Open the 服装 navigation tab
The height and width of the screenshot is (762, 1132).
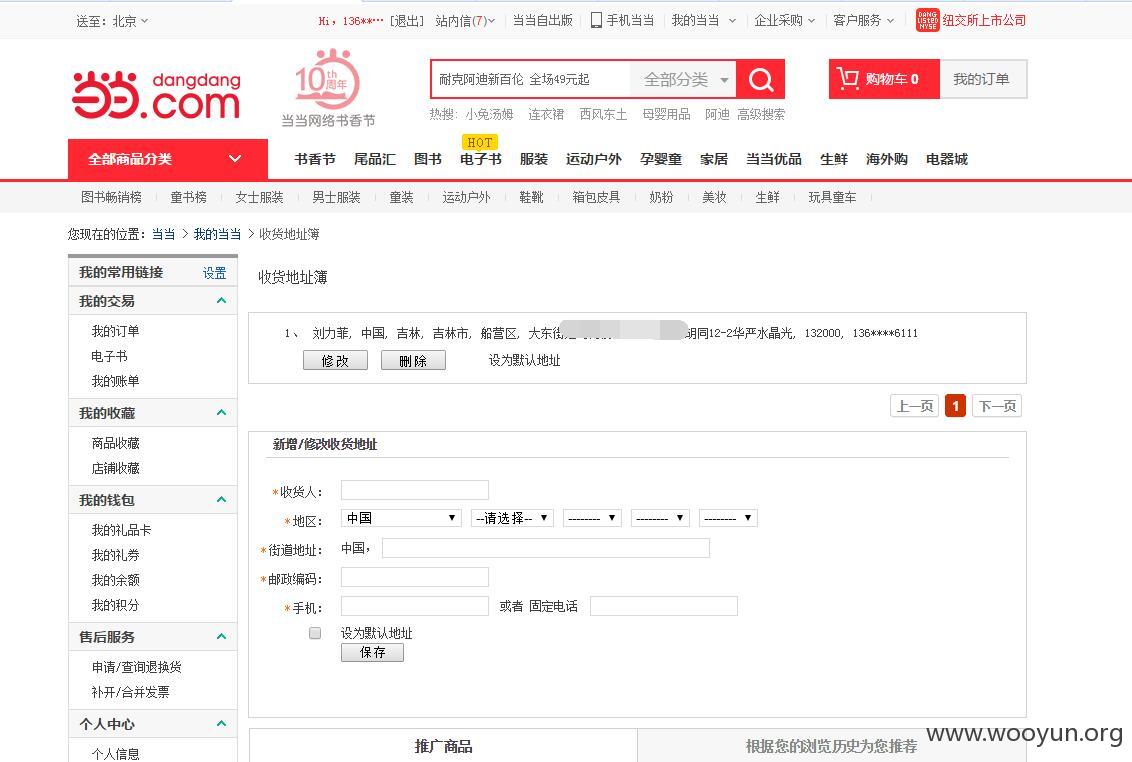tap(534, 159)
